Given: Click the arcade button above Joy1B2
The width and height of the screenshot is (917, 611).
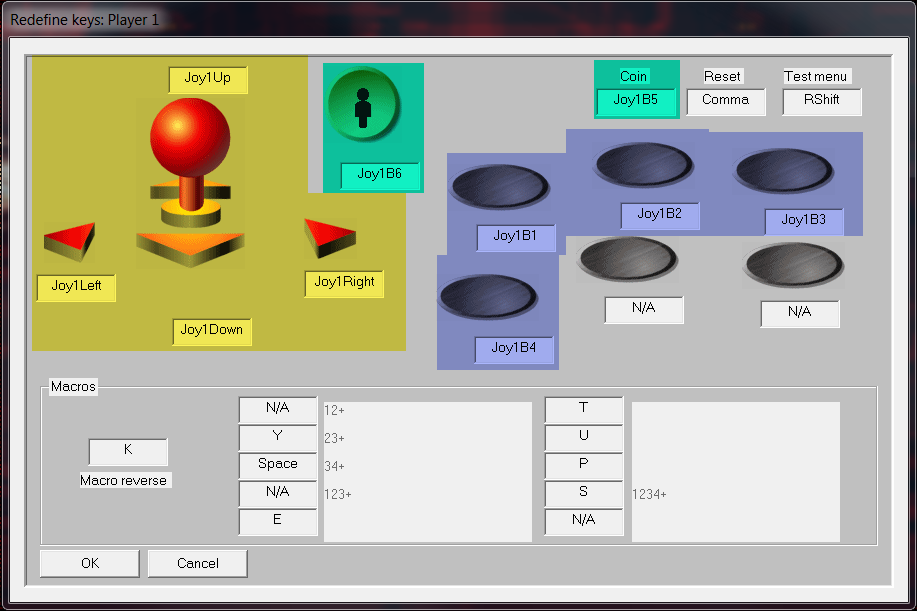Looking at the screenshot, I should tap(643, 164).
